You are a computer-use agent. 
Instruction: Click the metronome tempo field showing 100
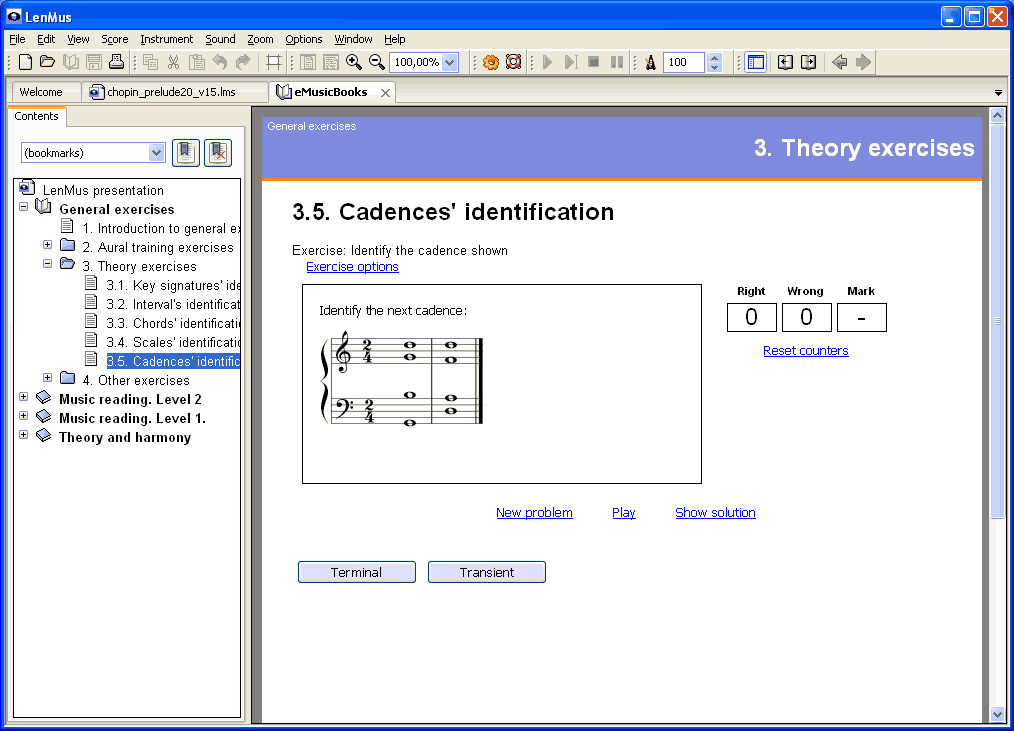684,62
